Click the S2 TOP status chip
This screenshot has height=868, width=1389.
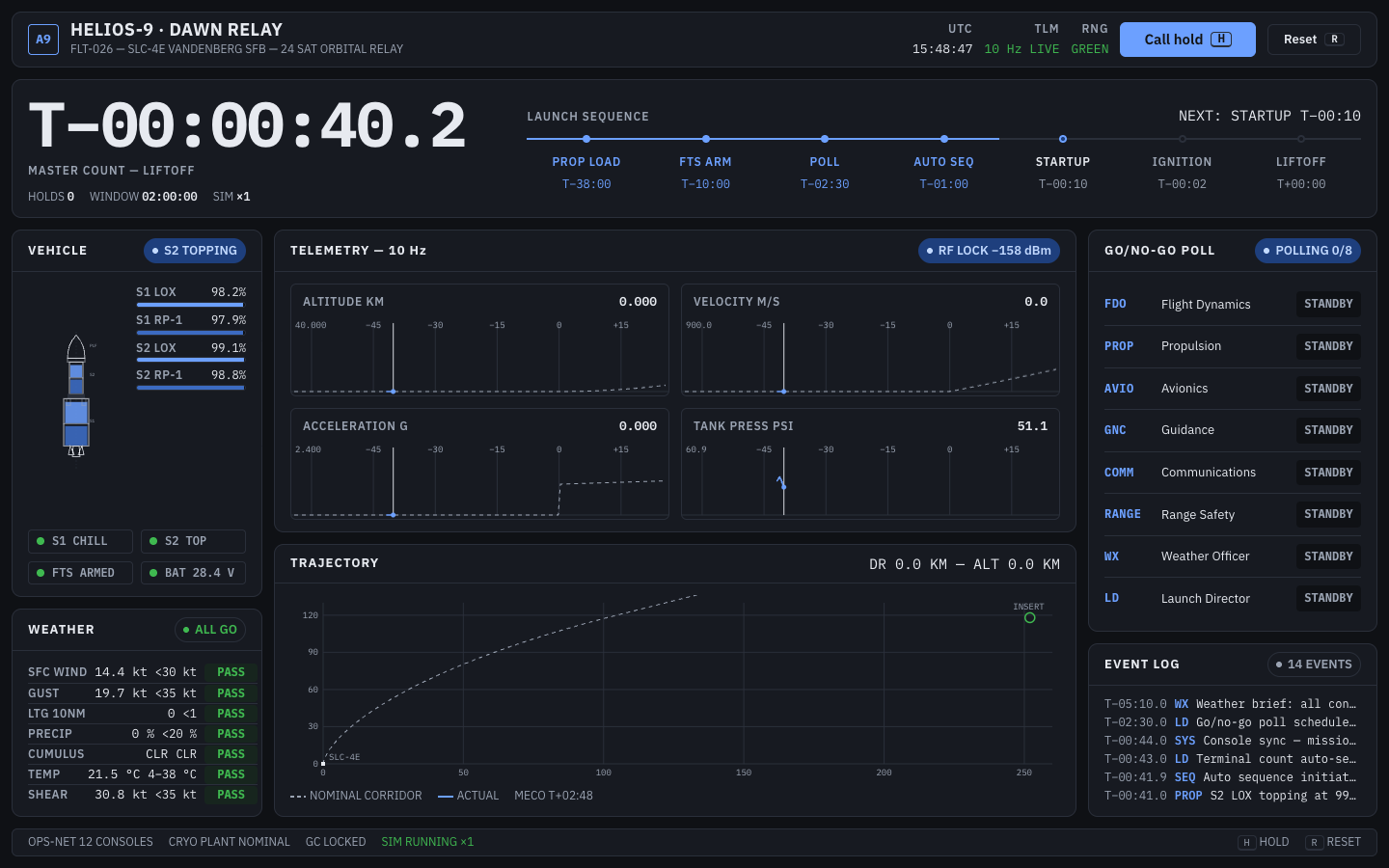click(193, 541)
